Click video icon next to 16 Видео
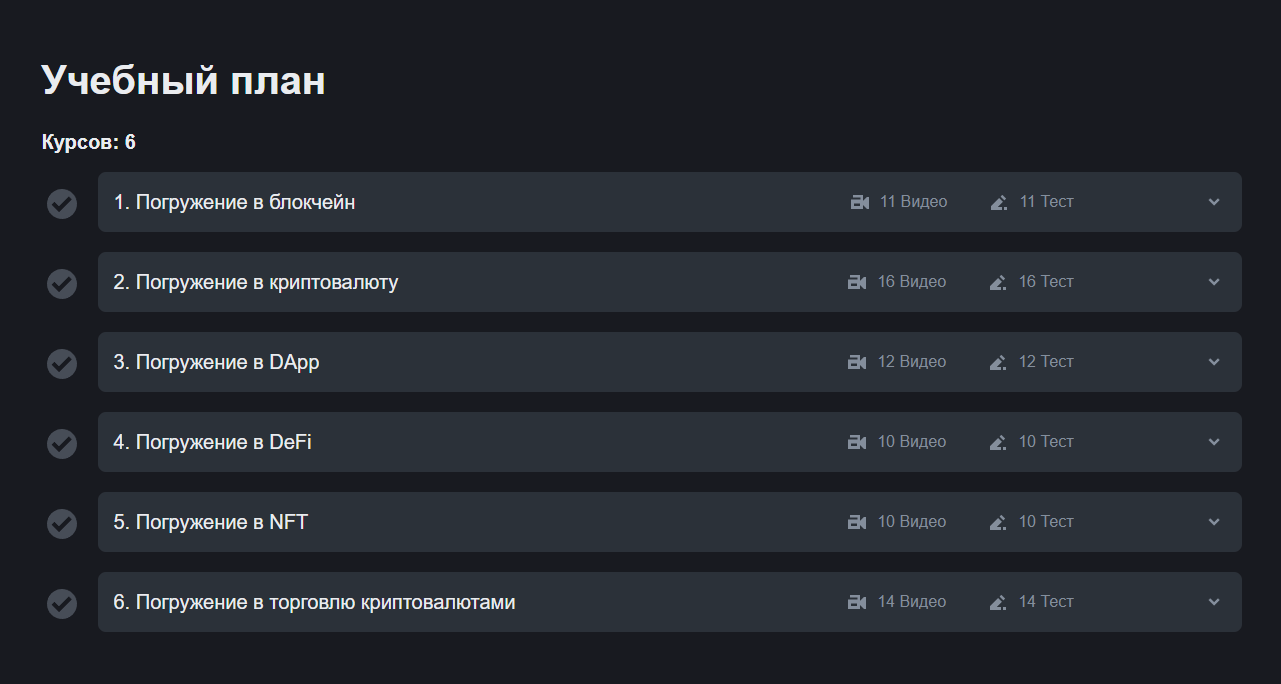 pyautogui.click(x=857, y=282)
